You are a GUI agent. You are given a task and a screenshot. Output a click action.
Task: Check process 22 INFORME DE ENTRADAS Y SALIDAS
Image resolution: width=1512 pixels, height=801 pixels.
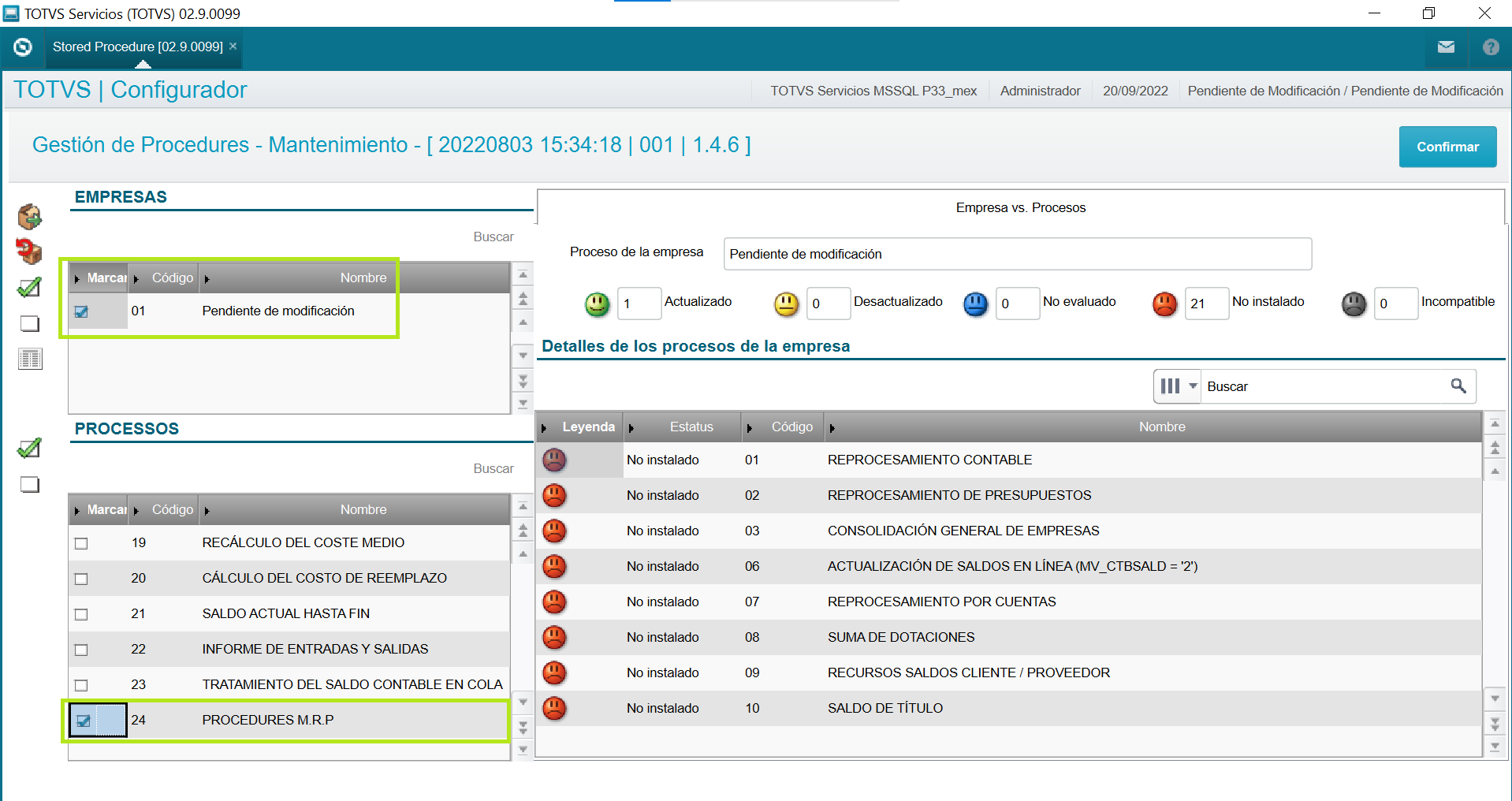pyautogui.click(x=81, y=650)
